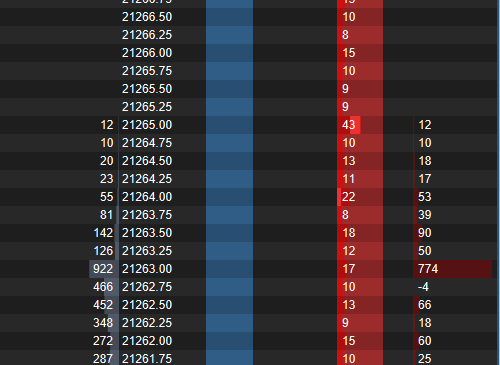The image size is (500, 365).
Task: Select price 21263.75
Action: coord(147,215)
